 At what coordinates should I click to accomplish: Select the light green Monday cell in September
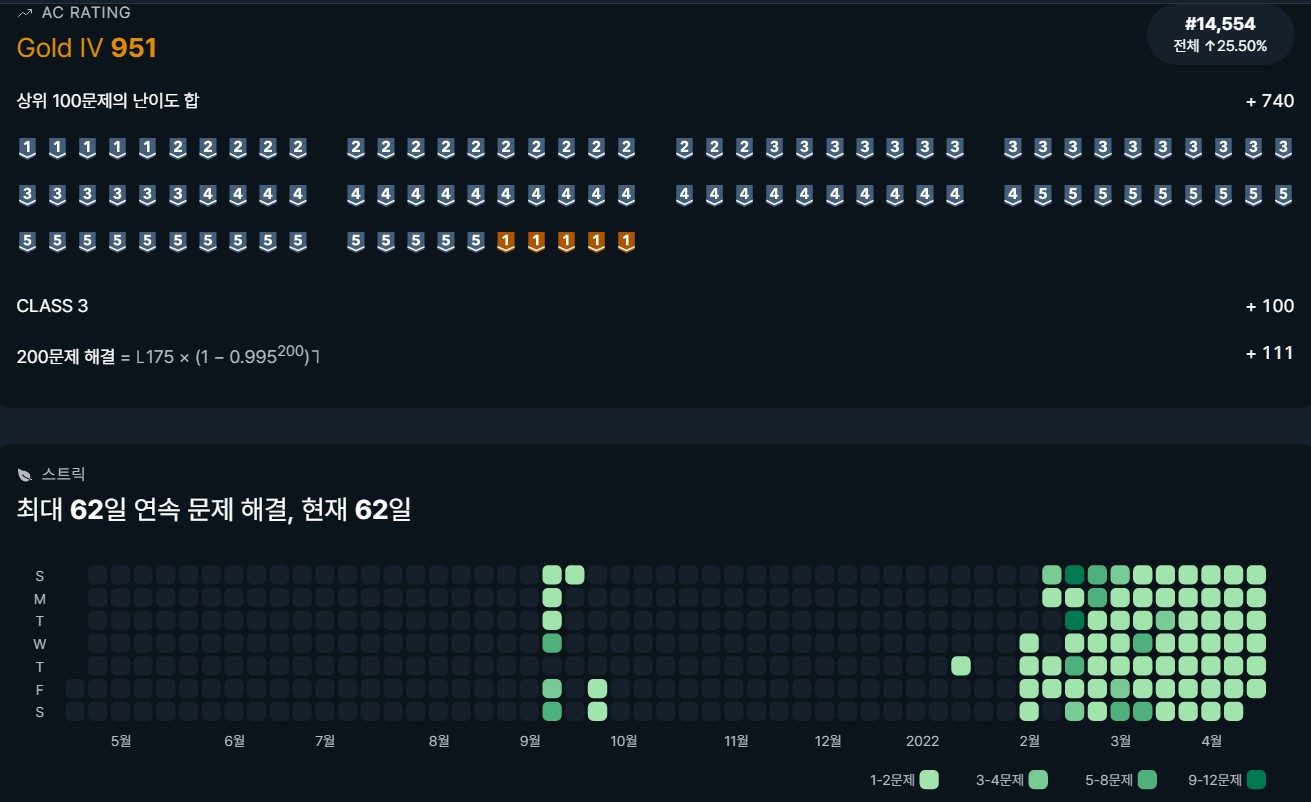[x=552, y=597]
